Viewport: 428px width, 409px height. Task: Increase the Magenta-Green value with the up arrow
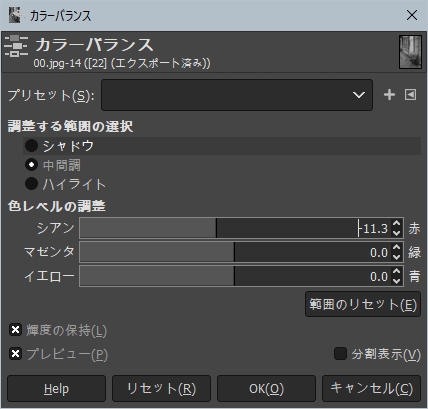[396, 248]
